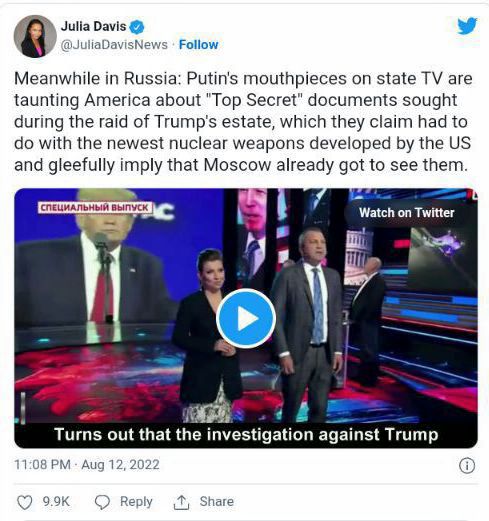
Task: Play the embedded video
Action: (246, 318)
